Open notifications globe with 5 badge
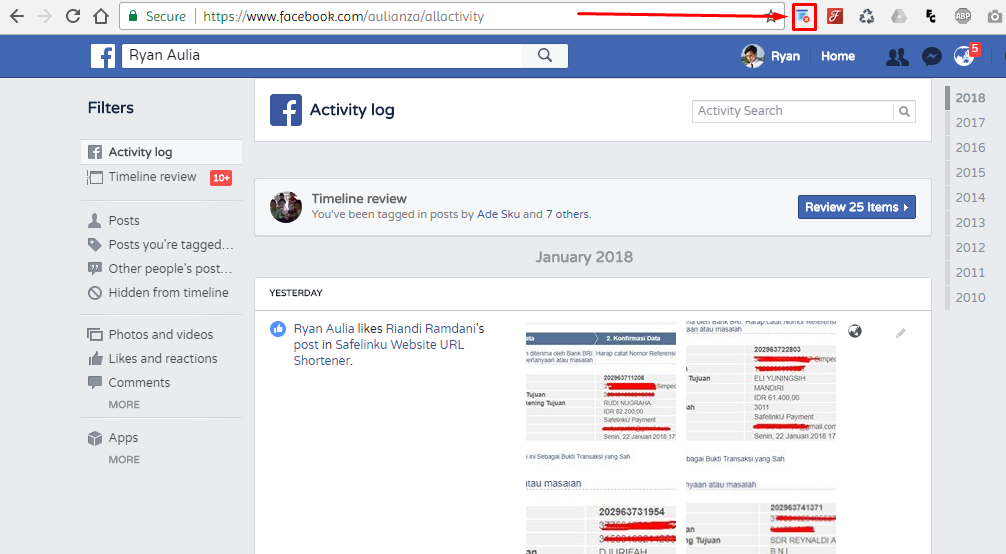 point(964,56)
